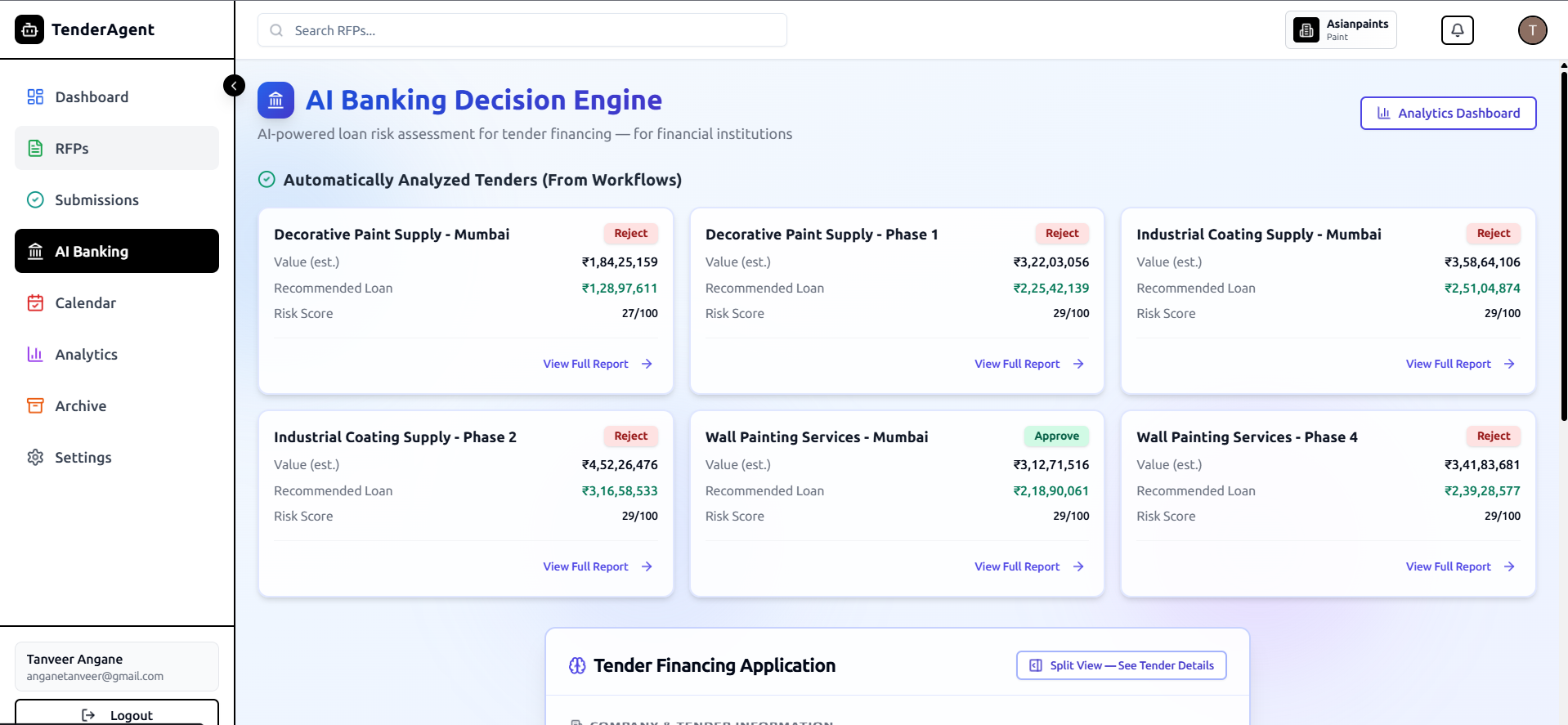Click the RFPs document icon
This screenshot has height=725, width=1568.
point(35,148)
